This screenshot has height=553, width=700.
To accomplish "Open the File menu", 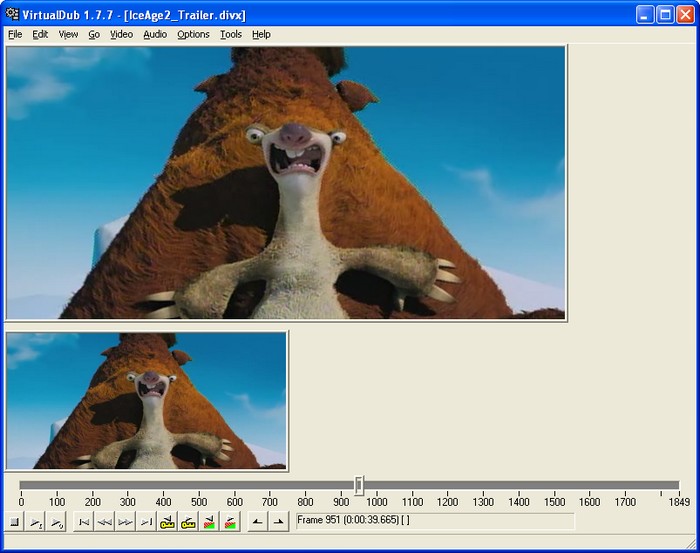I will tap(15, 34).
